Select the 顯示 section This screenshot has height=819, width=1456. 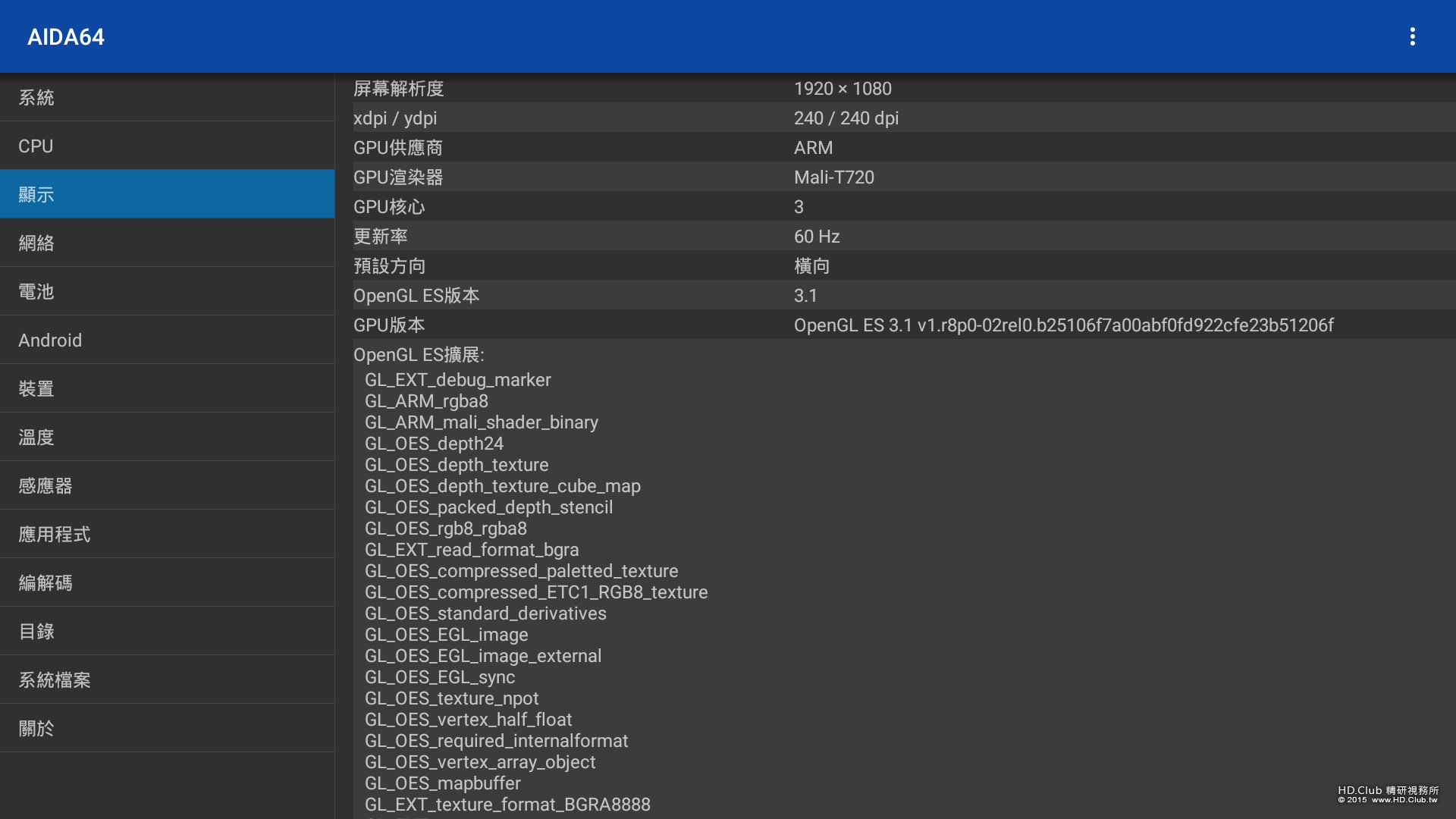[x=167, y=194]
